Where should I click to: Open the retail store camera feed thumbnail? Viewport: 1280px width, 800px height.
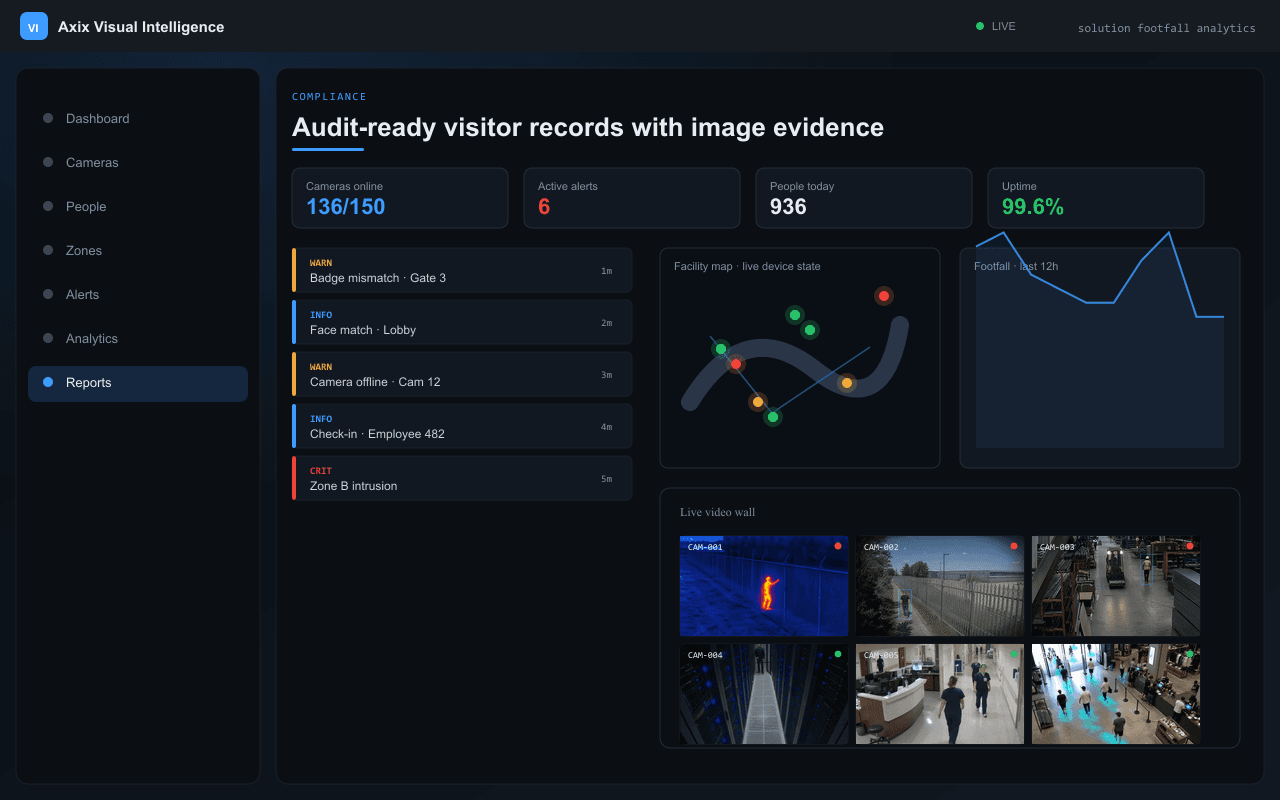click(1116, 694)
